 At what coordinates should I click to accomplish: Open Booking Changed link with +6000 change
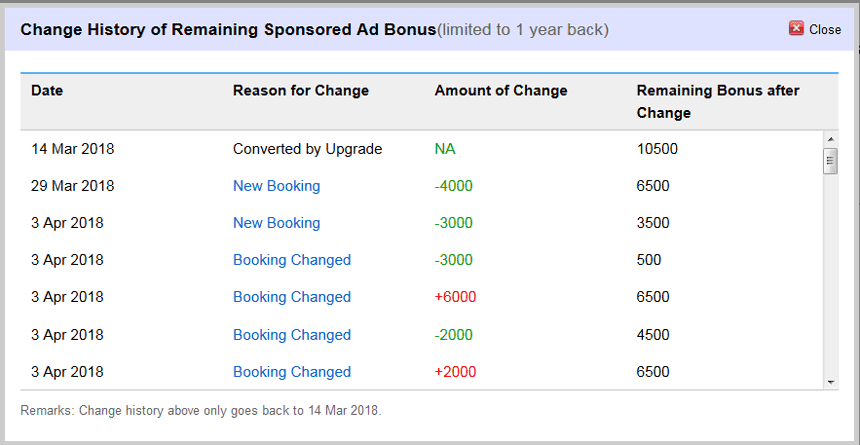click(x=292, y=297)
